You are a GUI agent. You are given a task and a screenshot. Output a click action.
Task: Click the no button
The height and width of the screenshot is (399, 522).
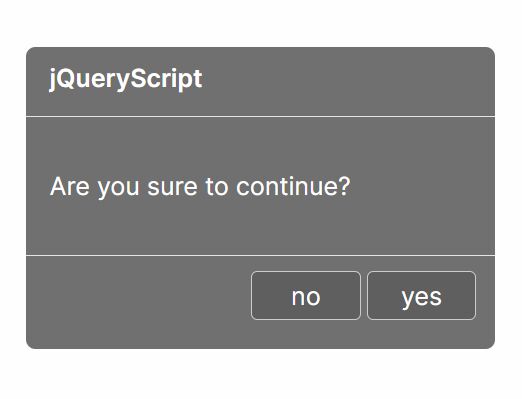(306, 296)
